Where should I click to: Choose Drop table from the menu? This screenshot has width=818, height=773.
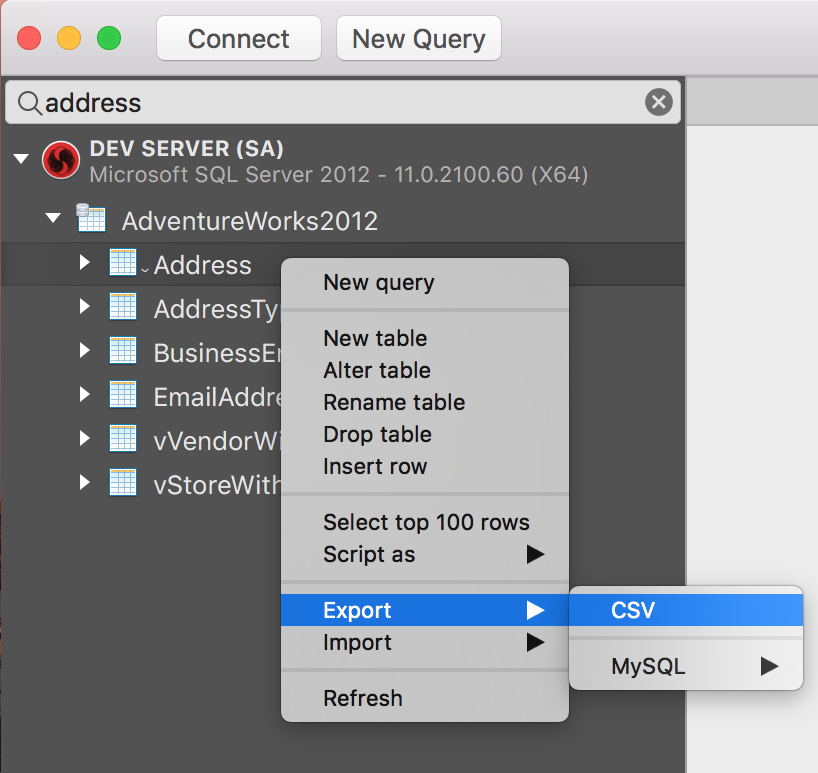[377, 434]
